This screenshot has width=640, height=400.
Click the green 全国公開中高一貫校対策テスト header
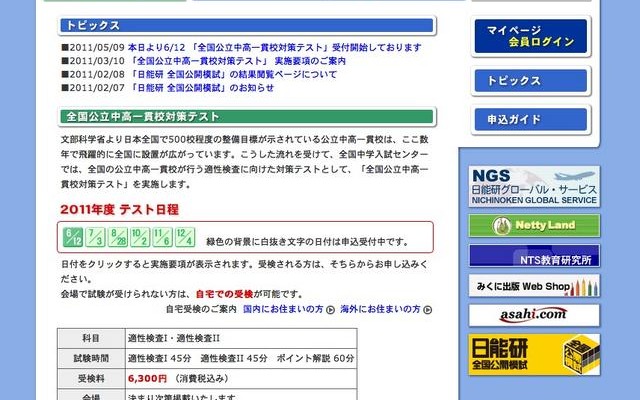point(247,117)
